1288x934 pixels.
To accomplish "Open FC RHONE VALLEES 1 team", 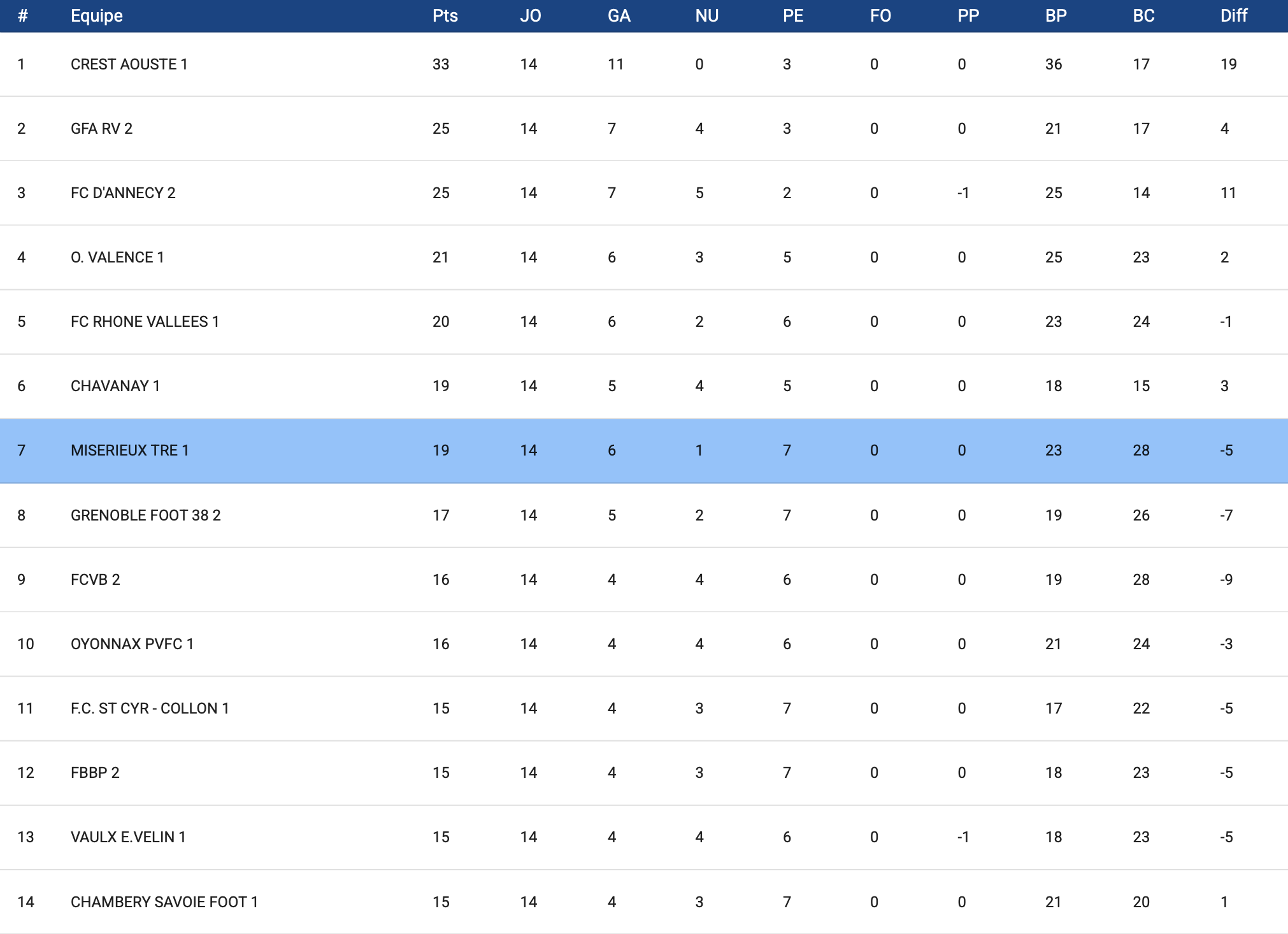I will 145,322.
